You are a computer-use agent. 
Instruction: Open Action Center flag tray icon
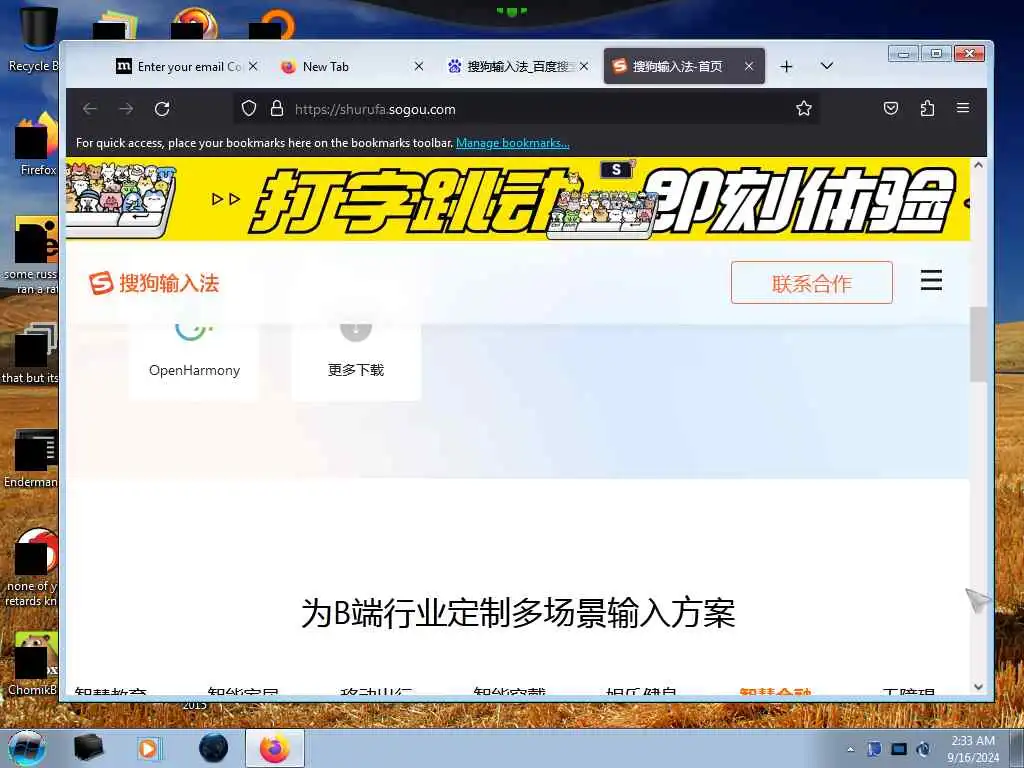pyautogui.click(x=874, y=750)
